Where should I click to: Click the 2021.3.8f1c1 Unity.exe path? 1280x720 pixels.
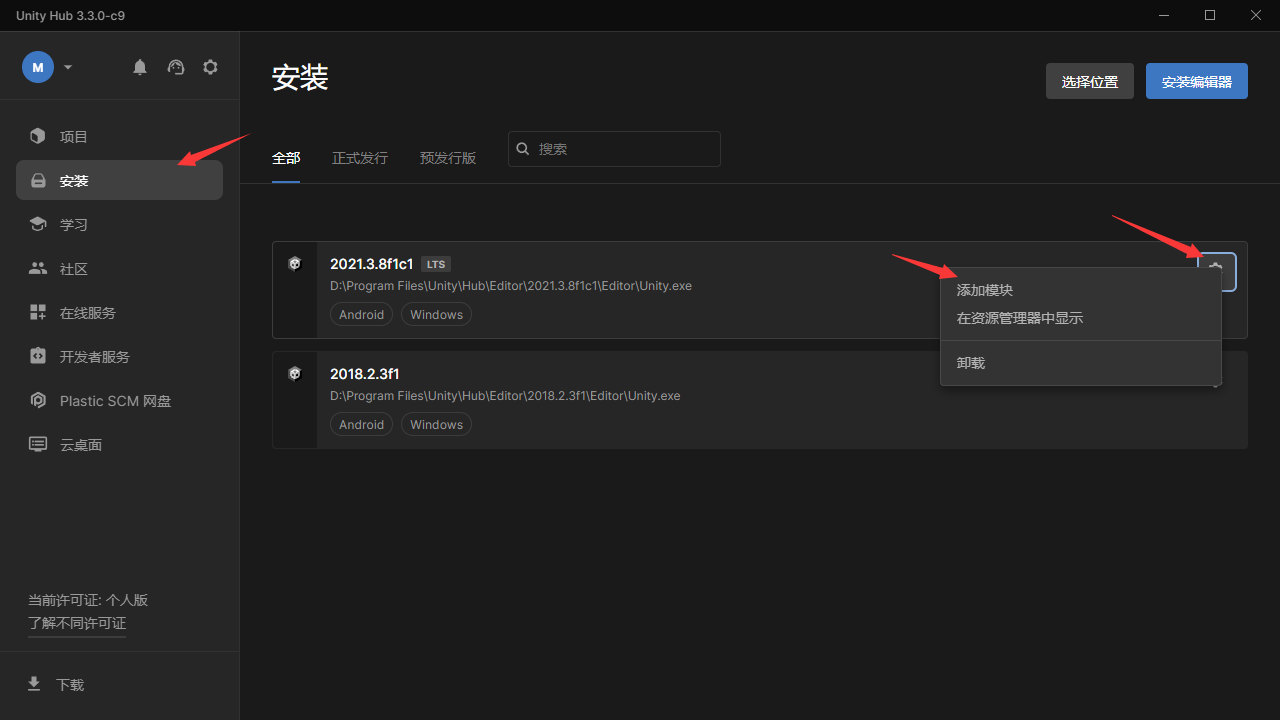tap(511, 286)
